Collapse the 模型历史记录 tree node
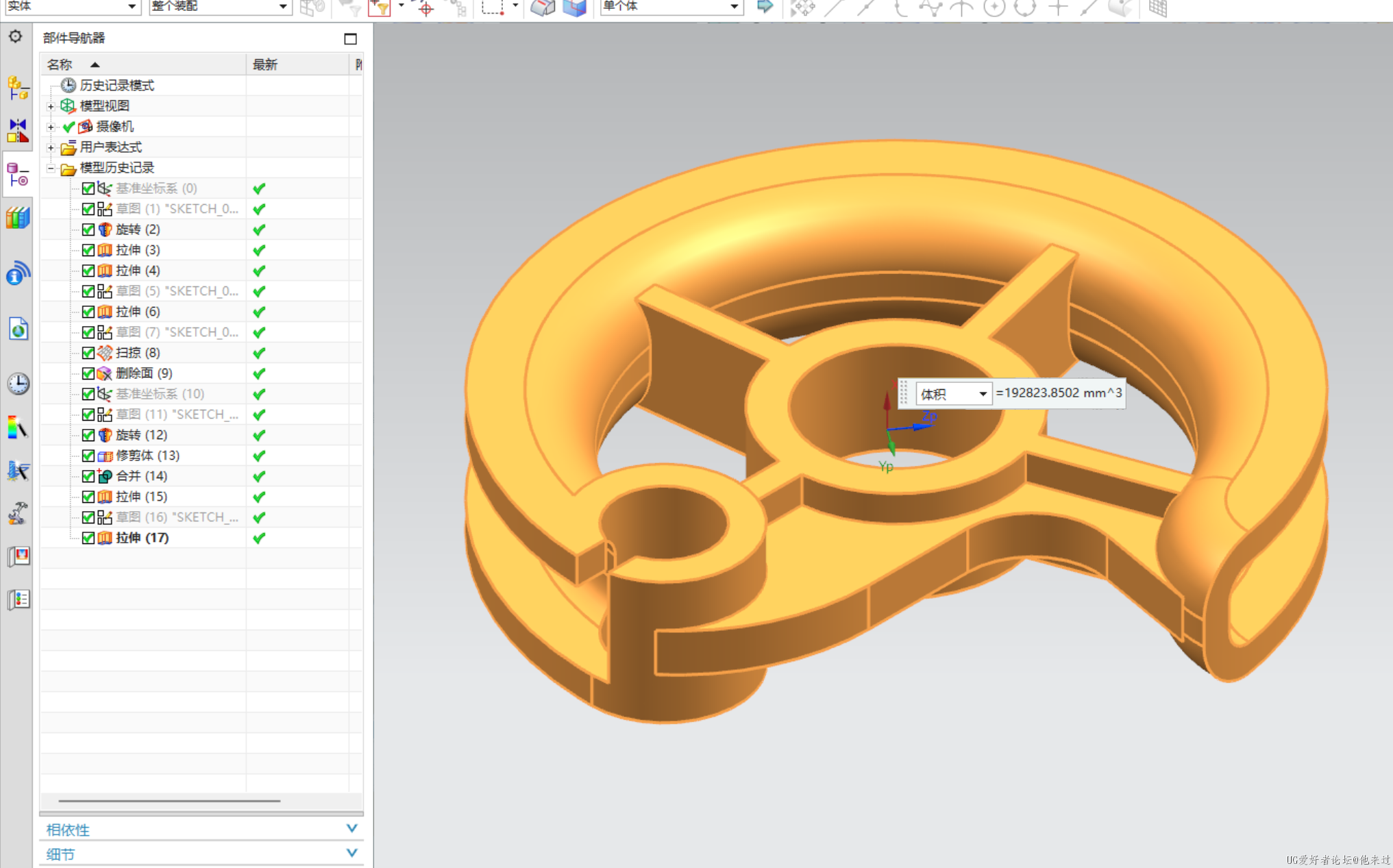1393x868 pixels. point(51,168)
